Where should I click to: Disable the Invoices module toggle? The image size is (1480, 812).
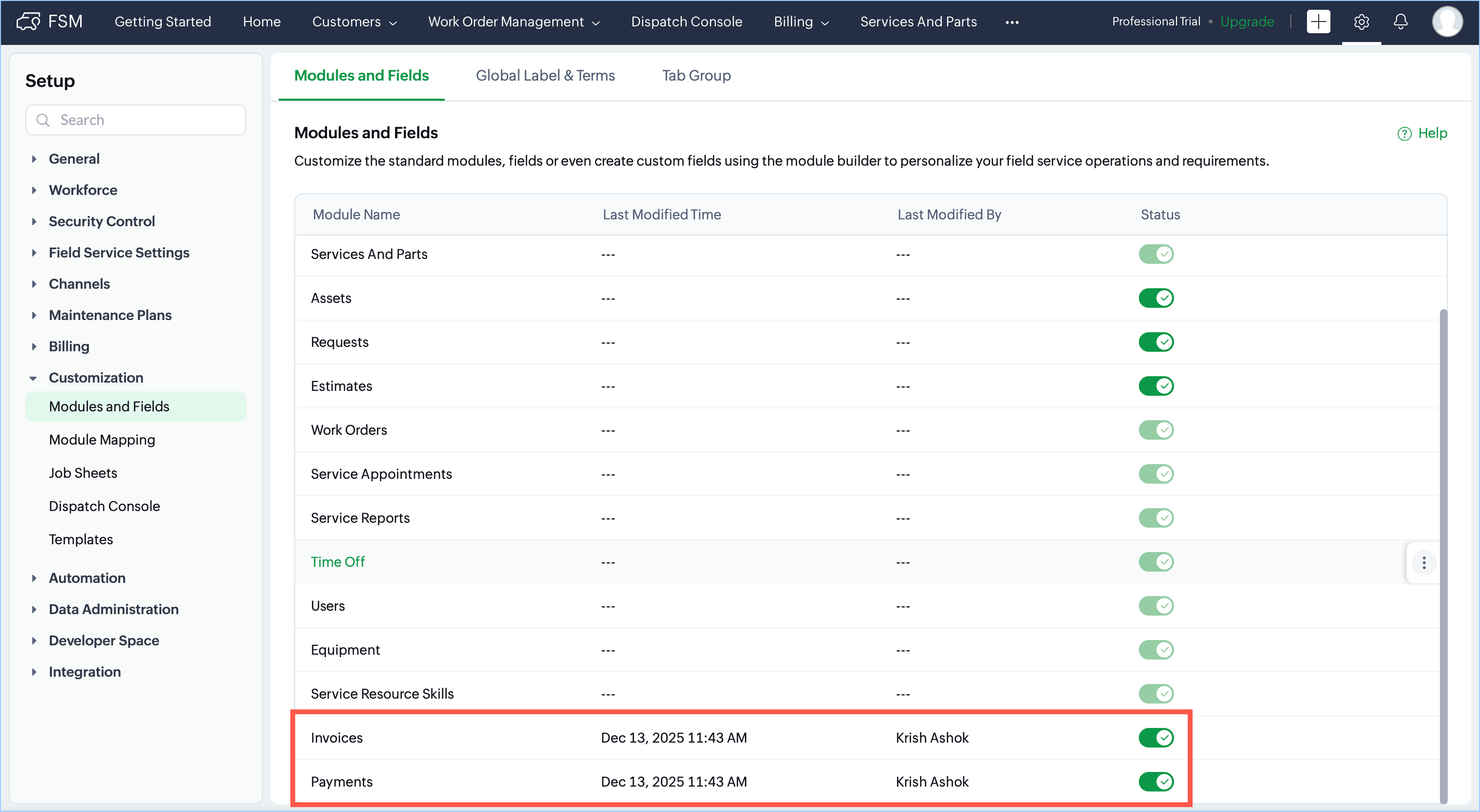1156,737
